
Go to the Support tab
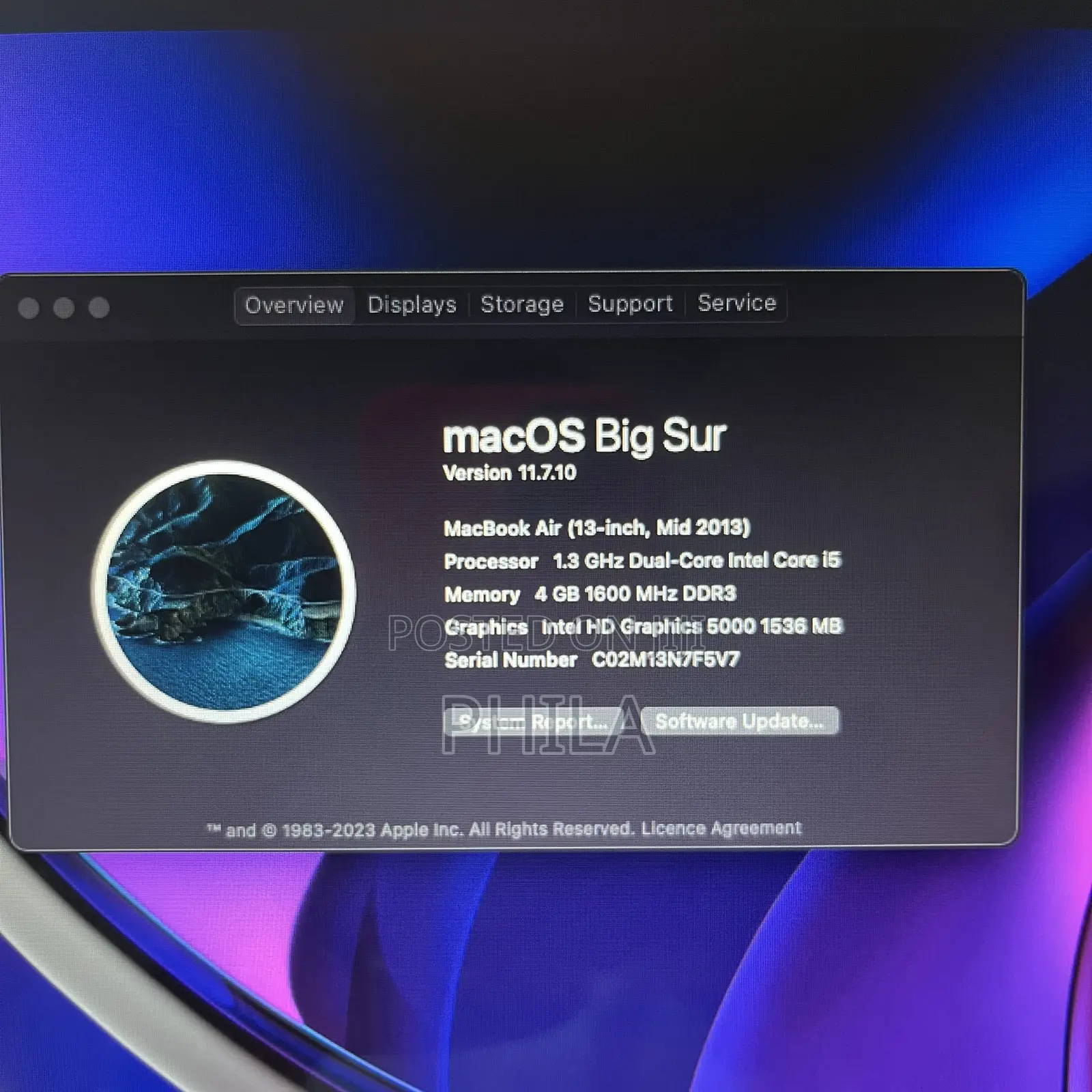coord(630,303)
